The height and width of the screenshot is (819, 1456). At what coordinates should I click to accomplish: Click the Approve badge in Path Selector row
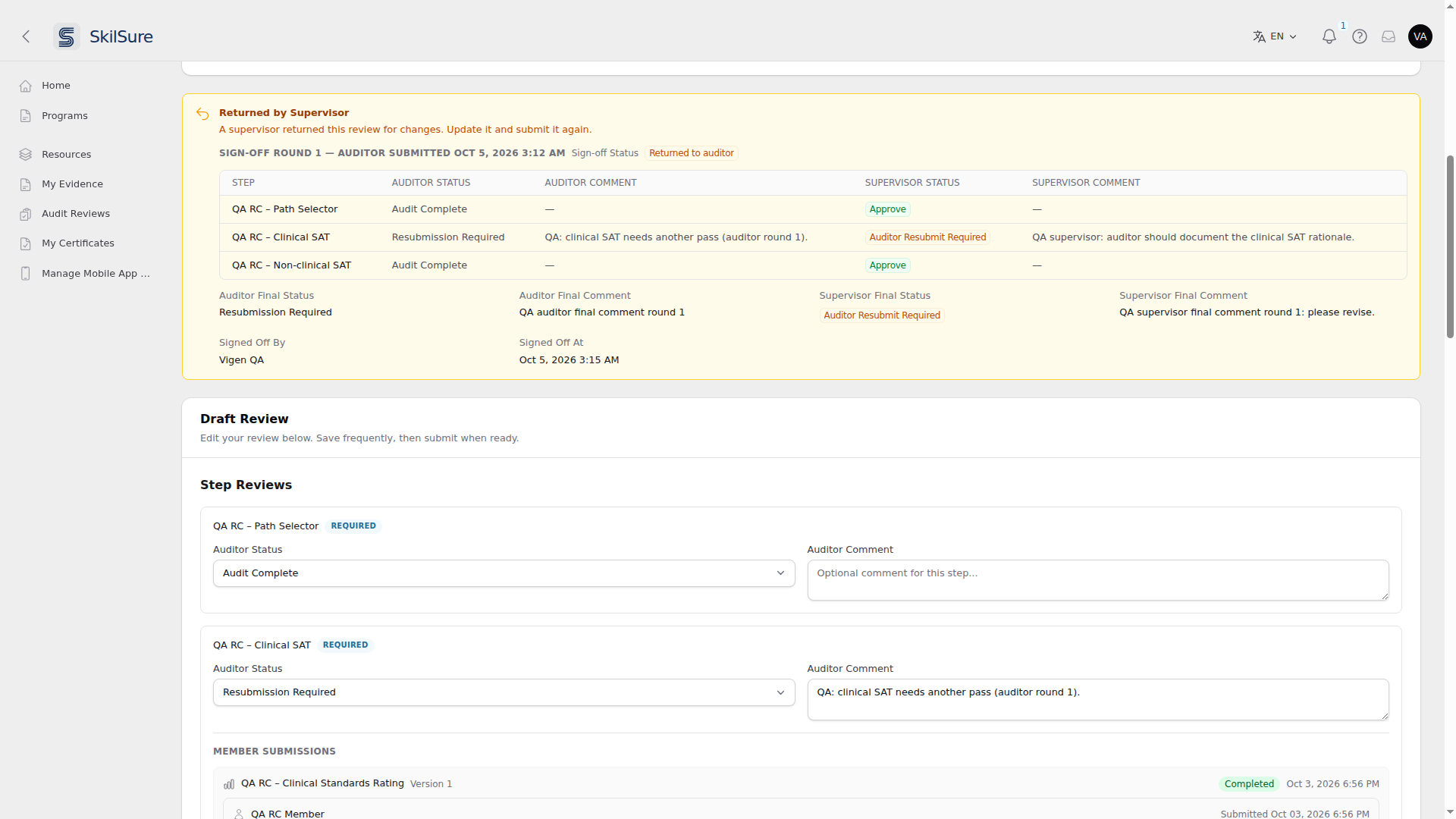pyautogui.click(x=887, y=209)
